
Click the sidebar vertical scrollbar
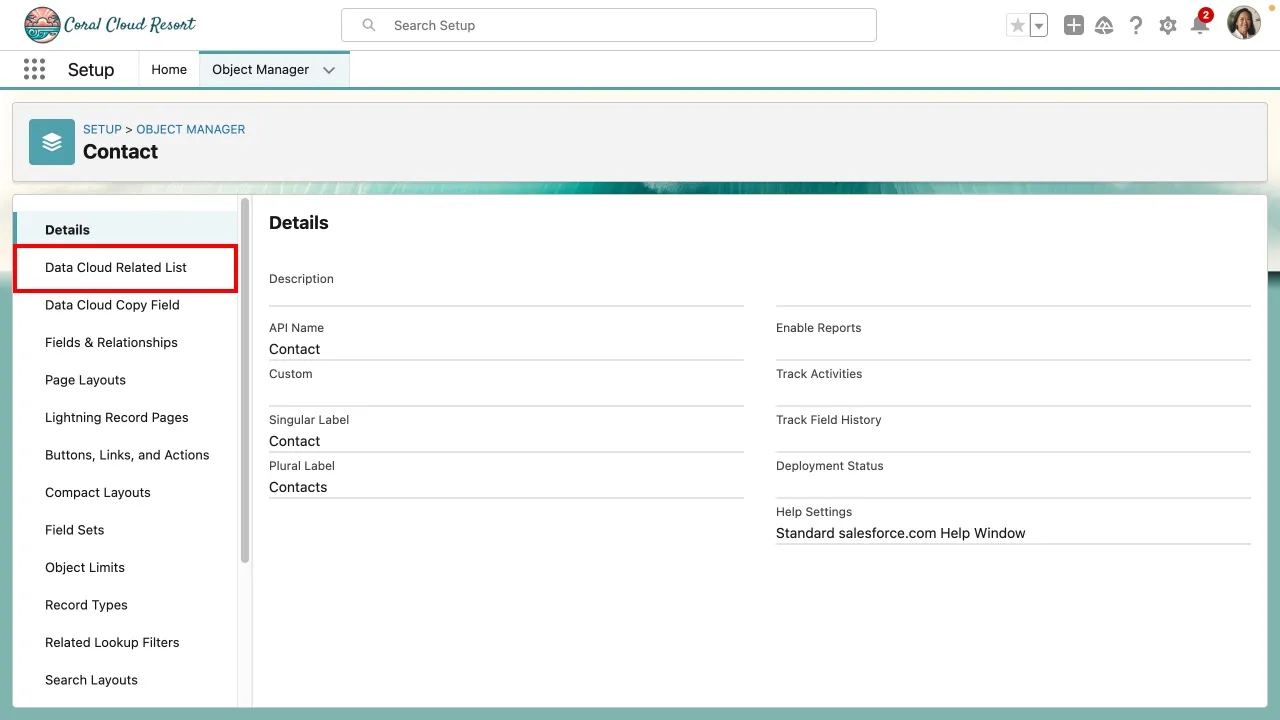[x=245, y=380]
